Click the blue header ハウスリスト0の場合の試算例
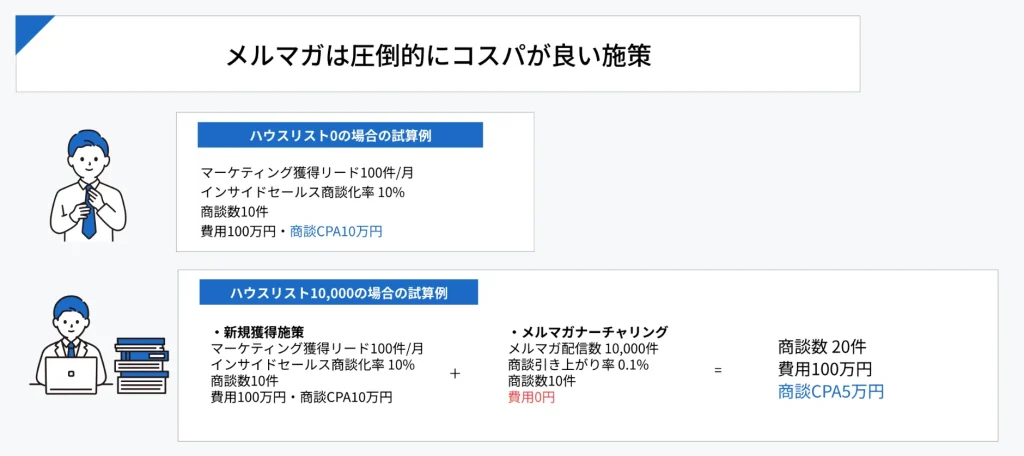 [340, 135]
